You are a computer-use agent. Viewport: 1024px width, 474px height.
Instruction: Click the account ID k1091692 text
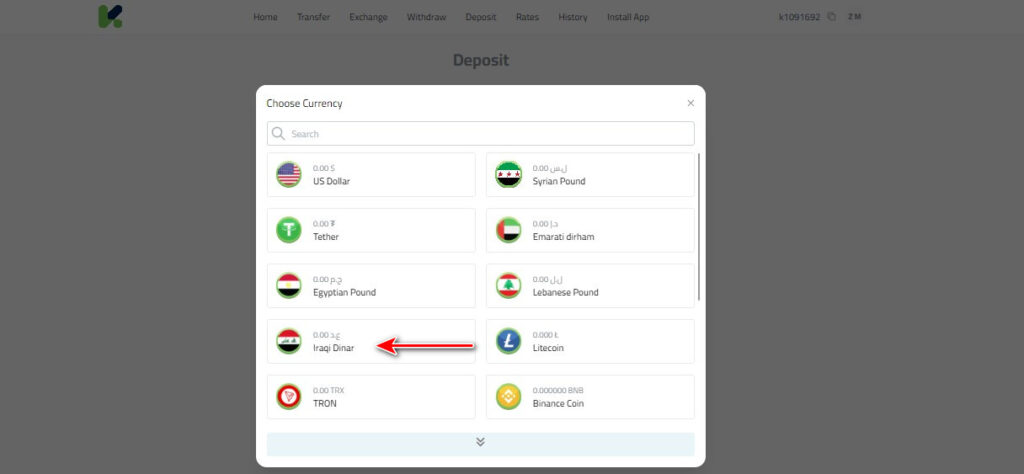(799, 17)
